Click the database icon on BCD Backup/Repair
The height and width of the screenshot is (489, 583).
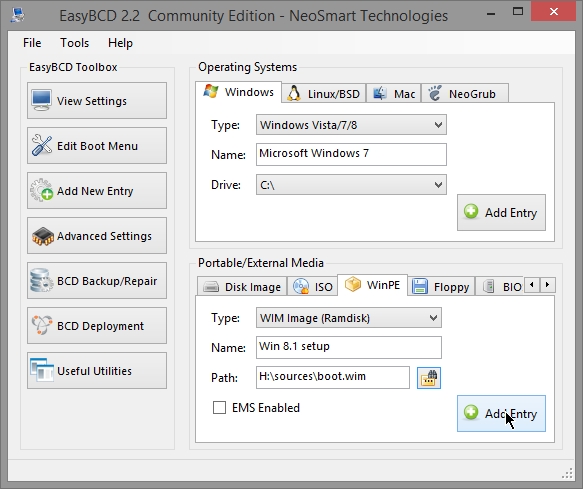tap(41, 280)
